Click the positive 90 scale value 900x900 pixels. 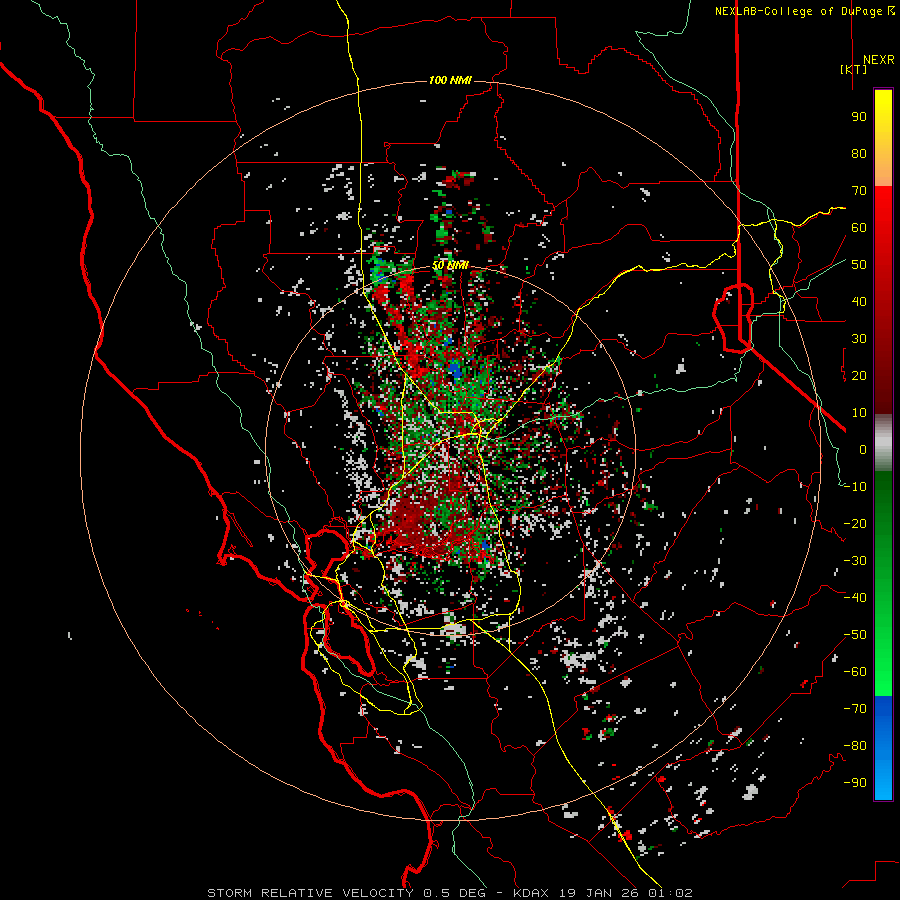coord(859,117)
